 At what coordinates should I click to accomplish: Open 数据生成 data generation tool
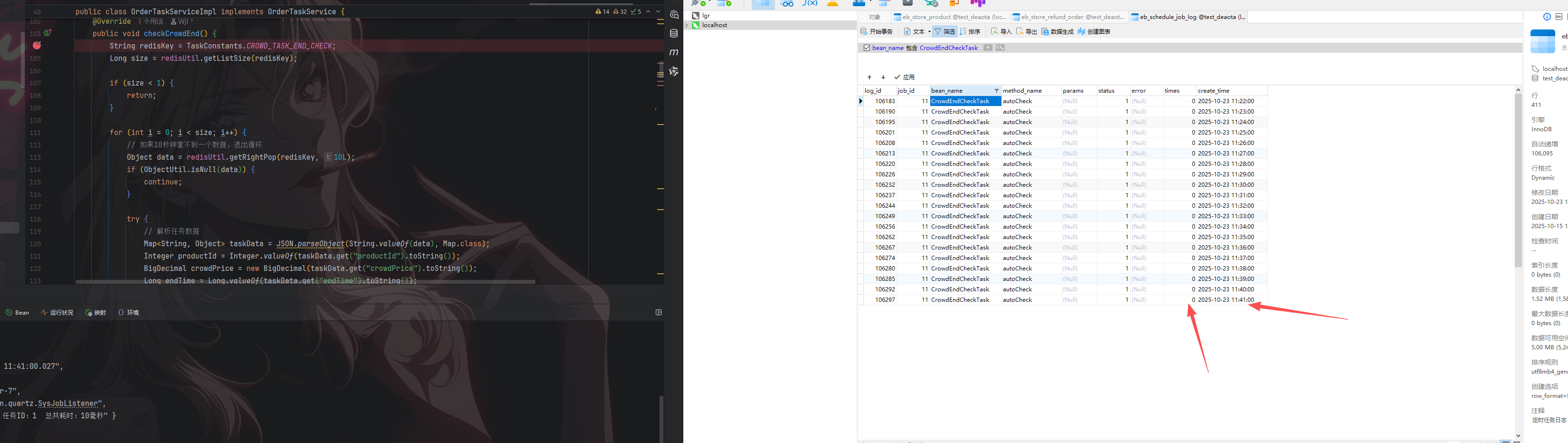(x=1058, y=32)
